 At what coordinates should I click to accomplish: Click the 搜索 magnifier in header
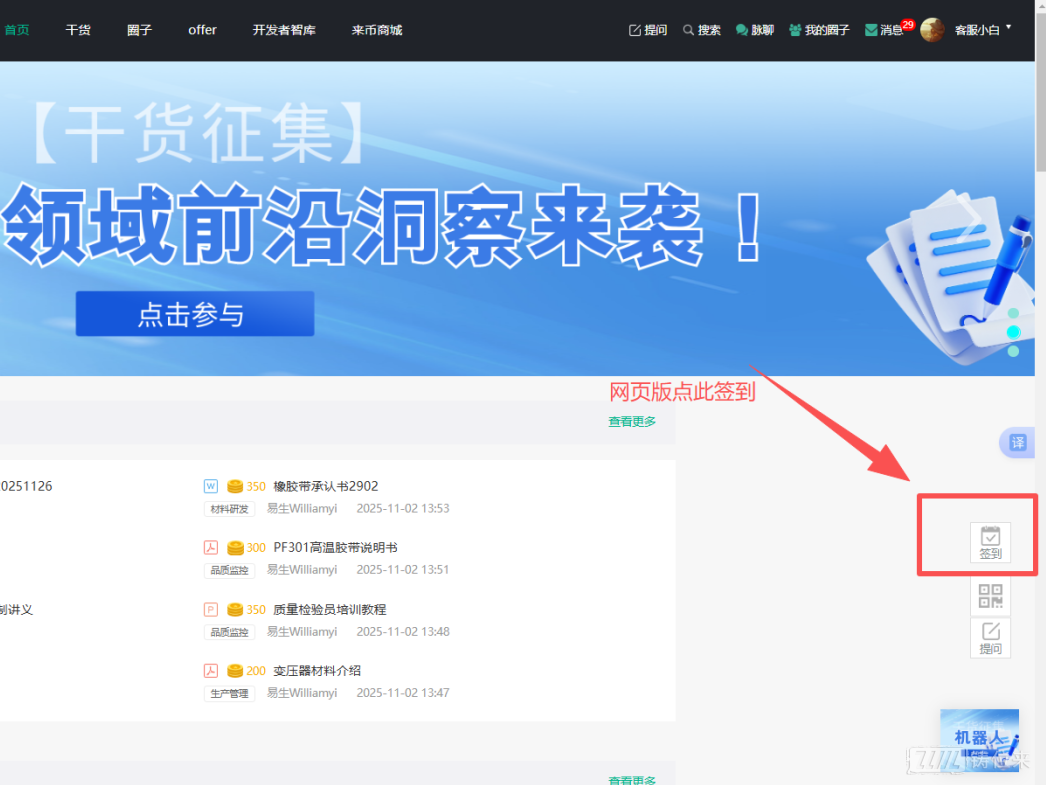[x=702, y=30]
